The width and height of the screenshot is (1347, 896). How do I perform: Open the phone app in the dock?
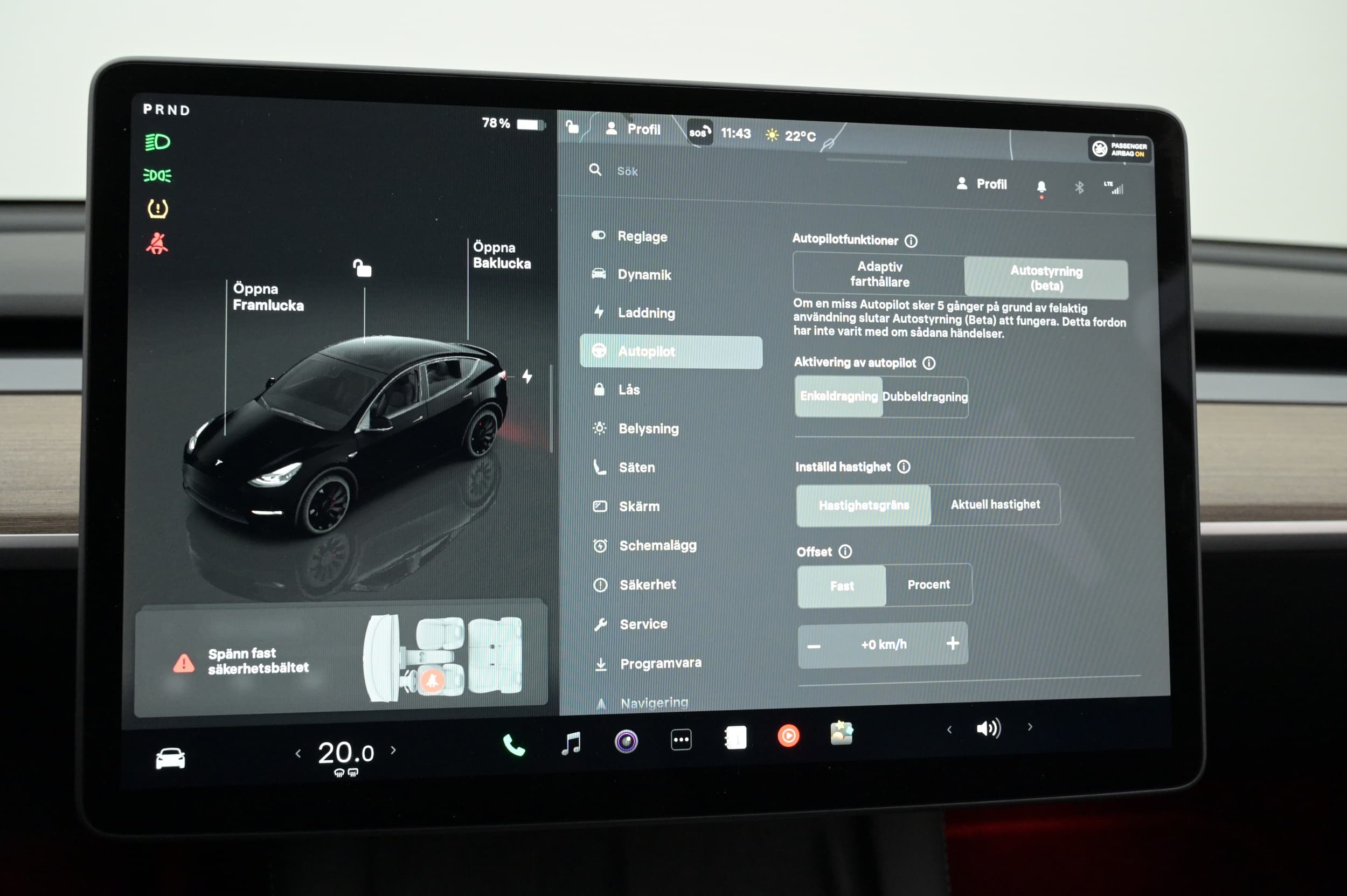513,745
